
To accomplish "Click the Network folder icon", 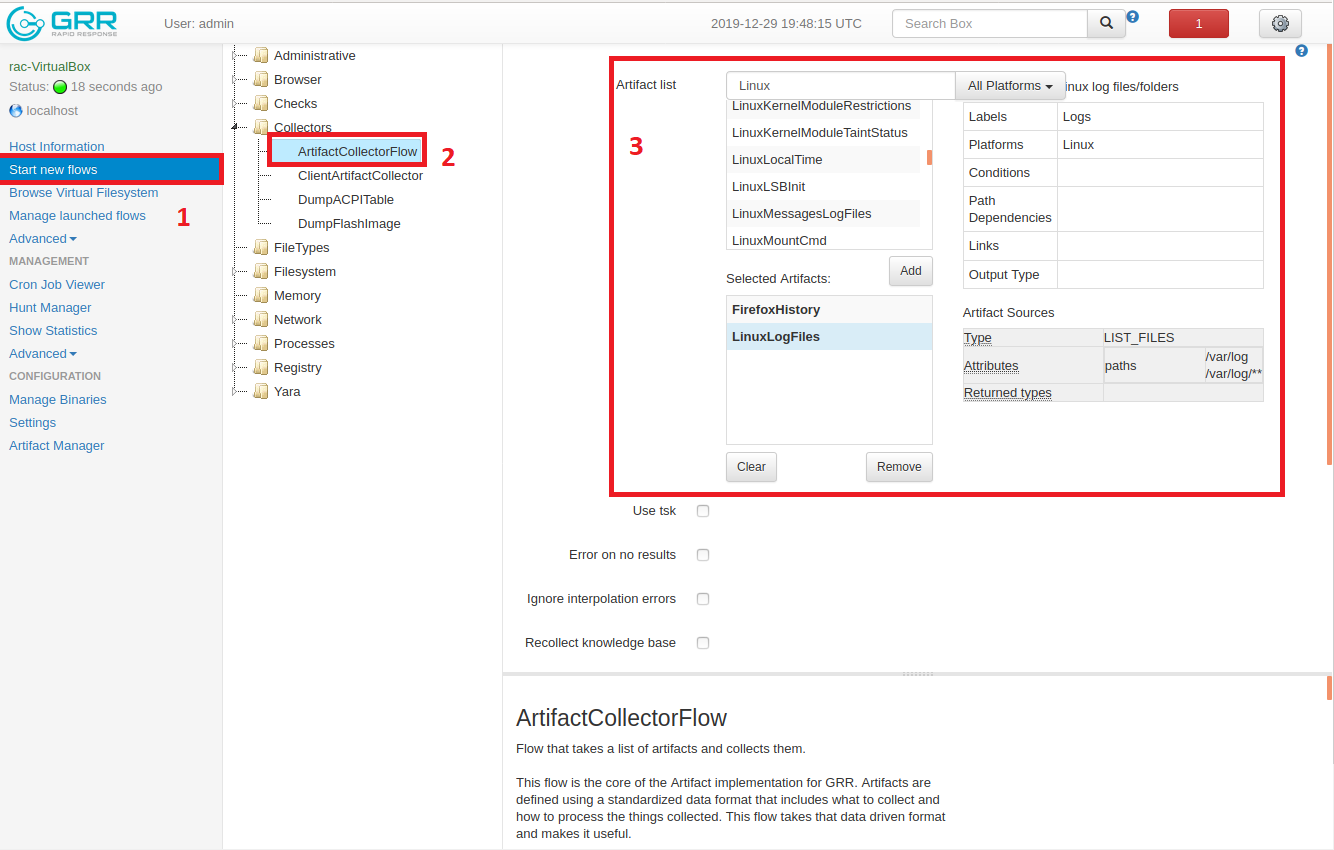I will [x=261, y=320].
